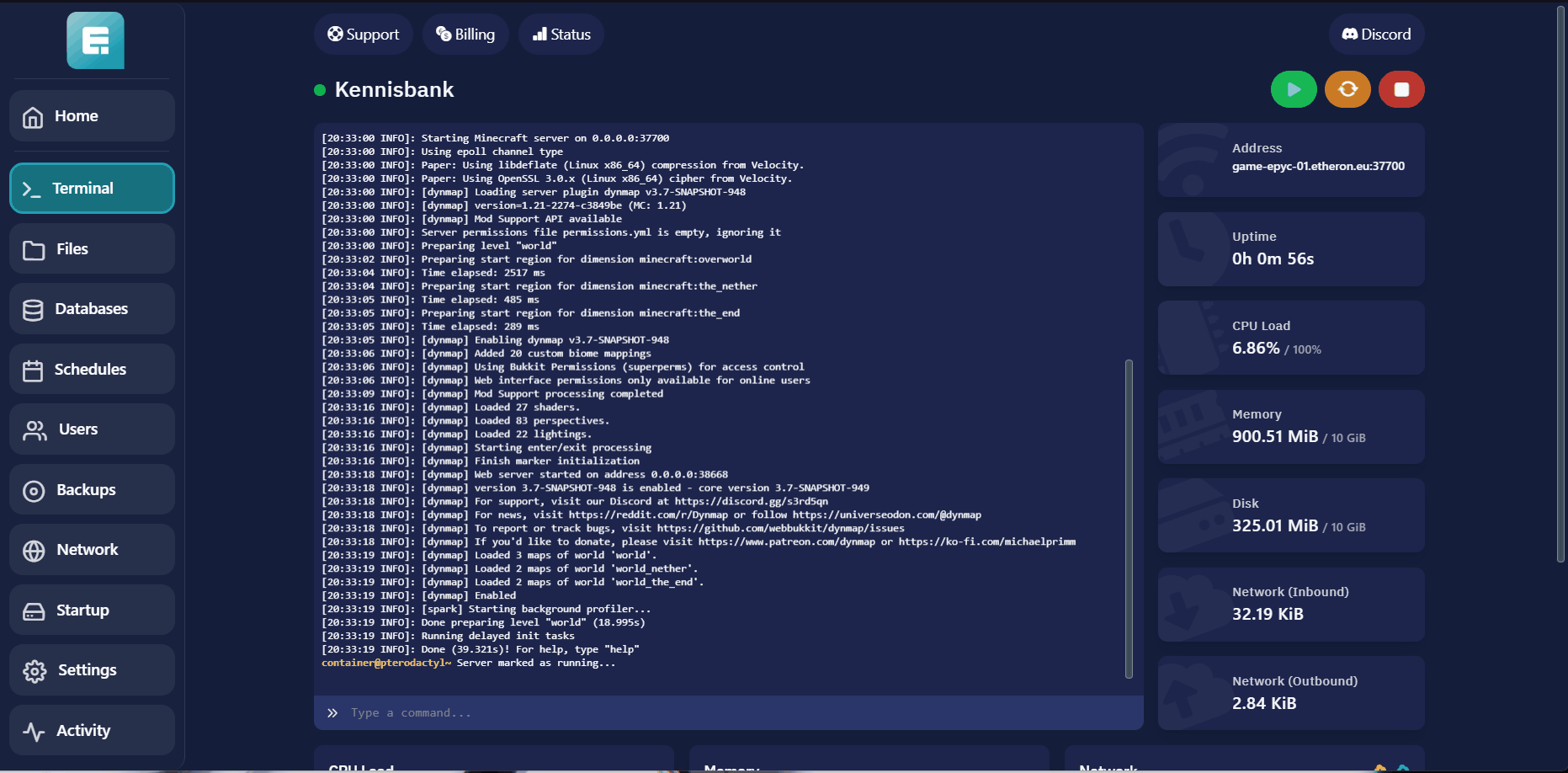This screenshot has width=1568, height=773.
Task: Click the red Stop server button
Action: pyautogui.click(x=1401, y=89)
